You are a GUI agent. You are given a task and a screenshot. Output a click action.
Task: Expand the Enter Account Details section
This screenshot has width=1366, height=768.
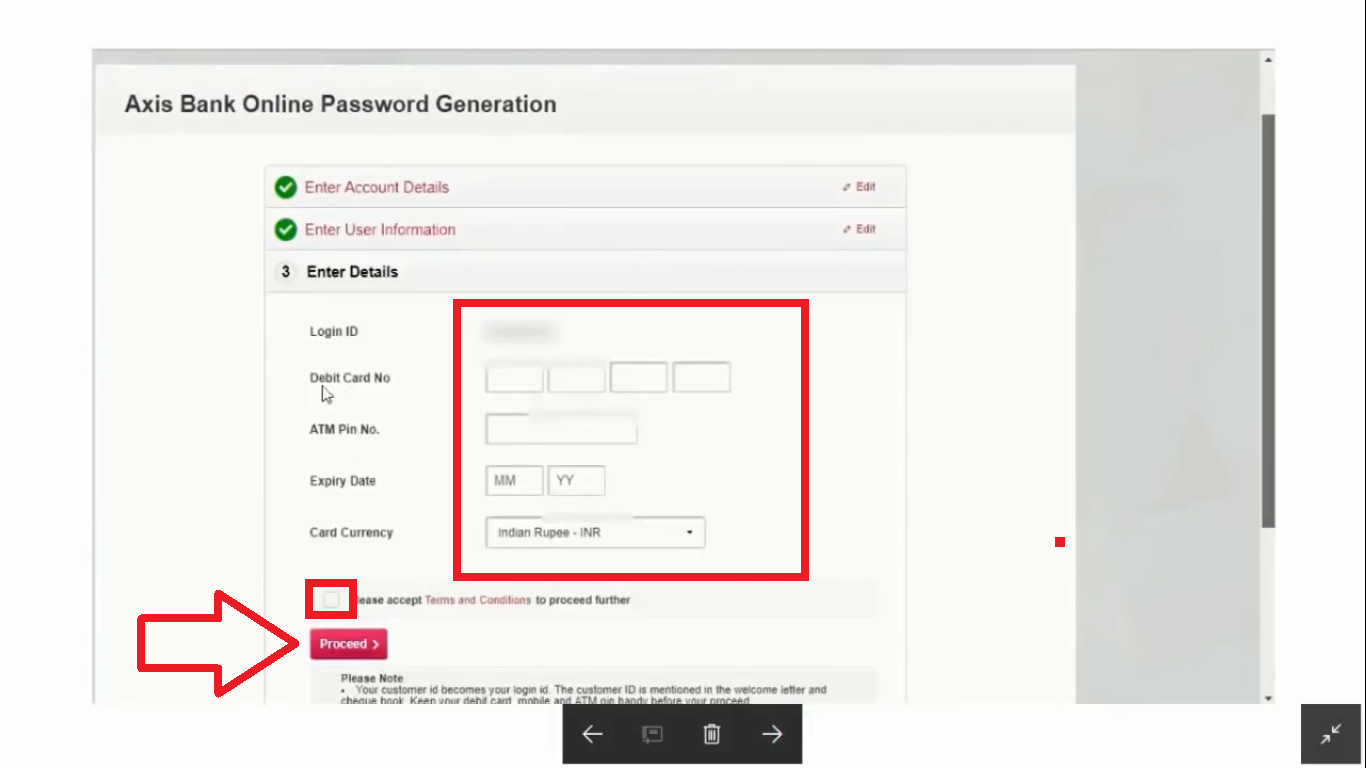point(377,187)
